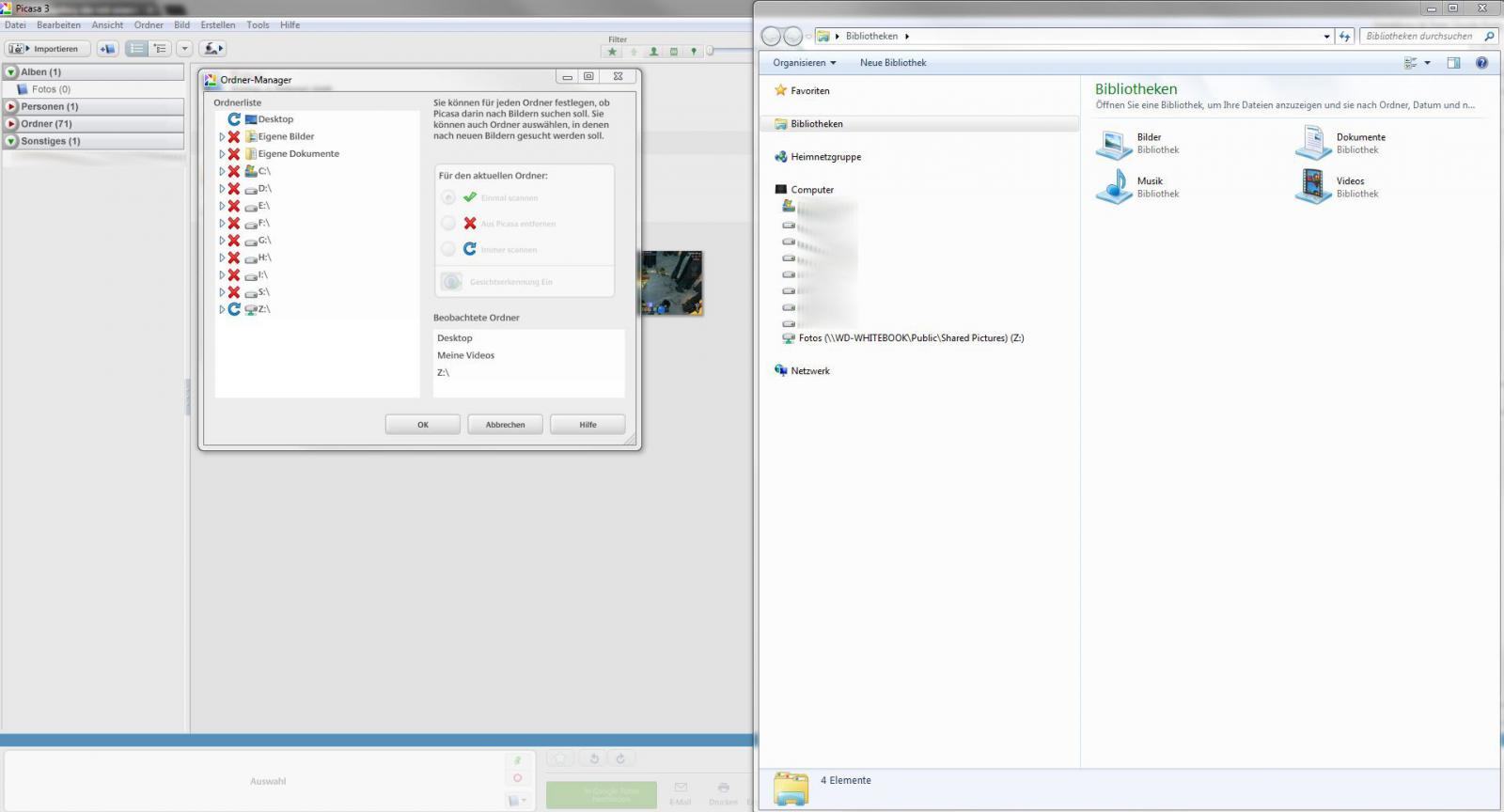The height and width of the screenshot is (812, 1504).
Task: Click the Explorer help question mark icon
Action: point(1481,63)
